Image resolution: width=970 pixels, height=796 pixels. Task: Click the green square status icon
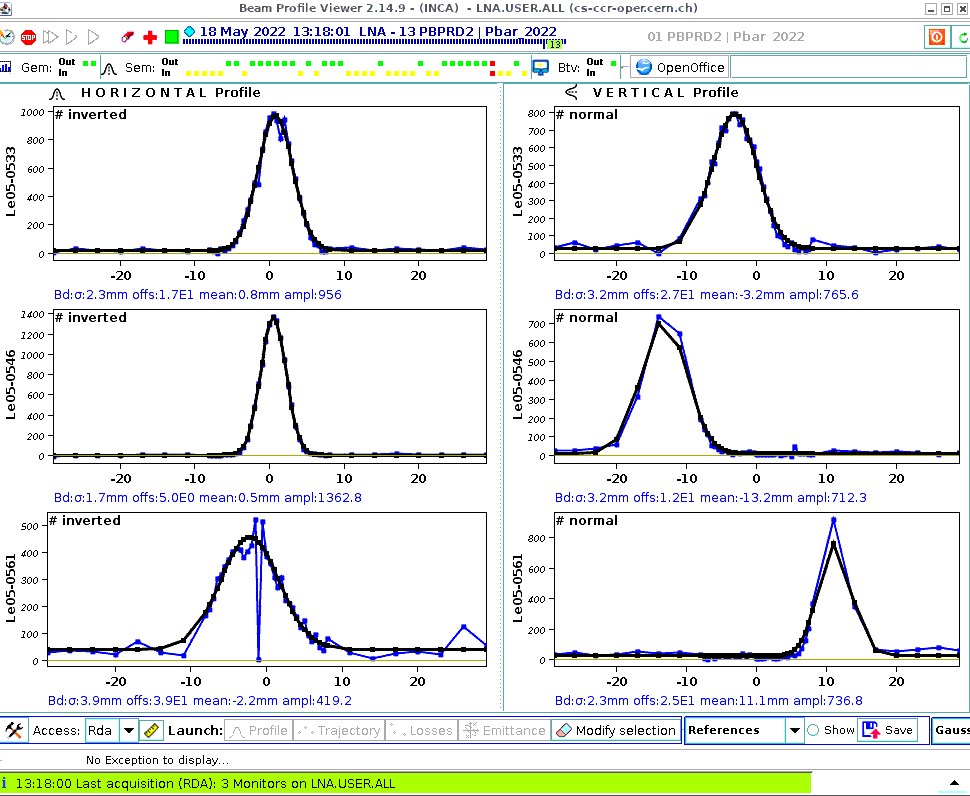coord(172,37)
